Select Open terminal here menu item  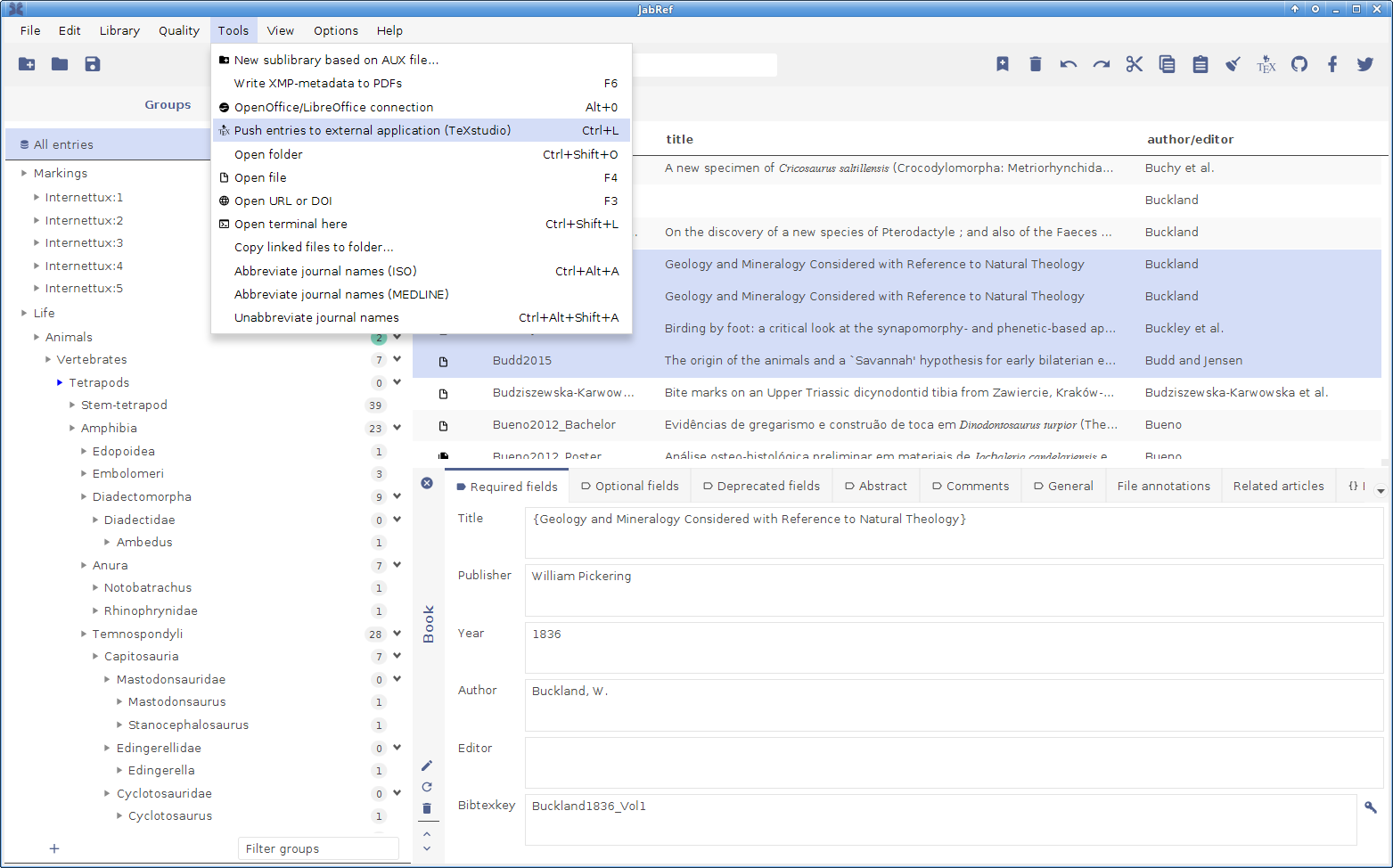tap(421, 224)
